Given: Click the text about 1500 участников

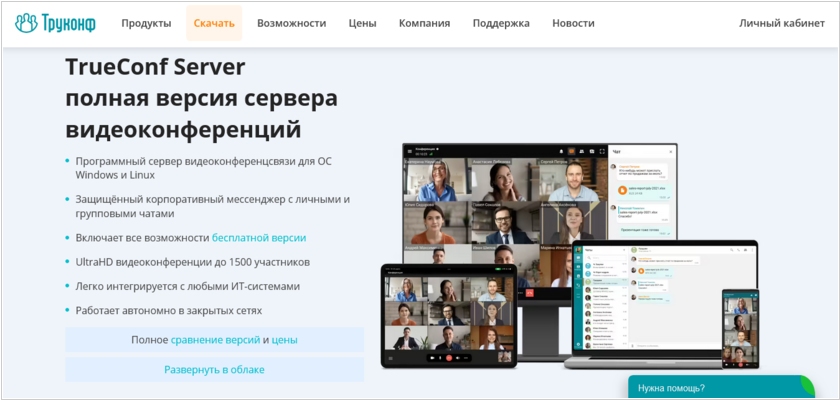Looking at the screenshot, I should pyautogui.click(x=193, y=262).
